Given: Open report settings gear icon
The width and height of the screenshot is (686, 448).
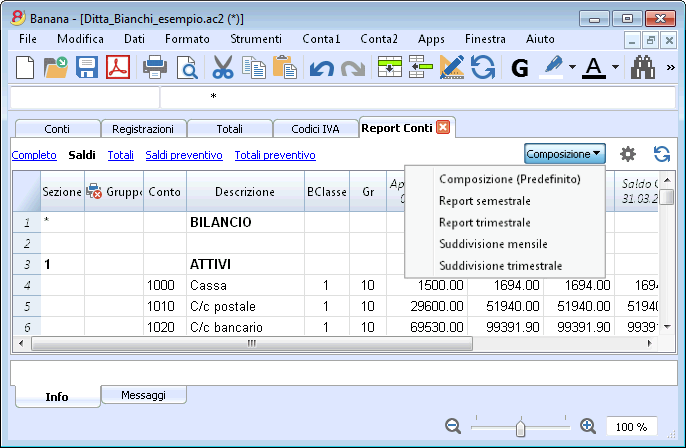Looking at the screenshot, I should 628,154.
